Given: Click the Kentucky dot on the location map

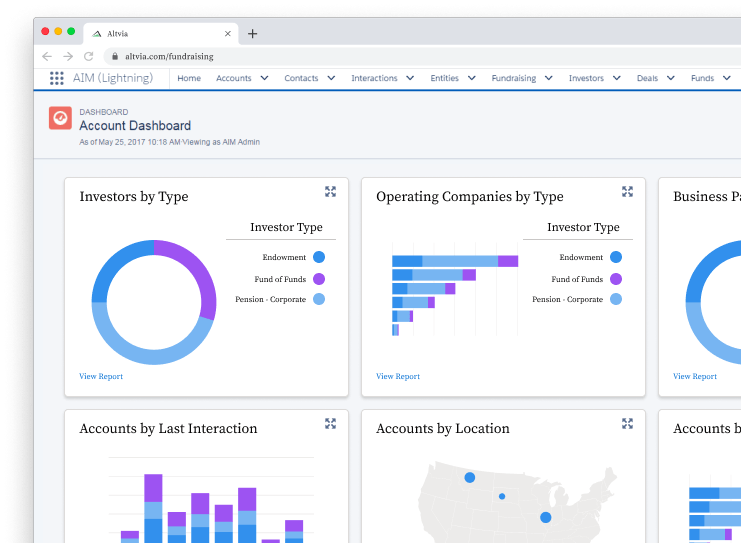Looking at the screenshot, I should pyautogui.click(x=546, y=517).
